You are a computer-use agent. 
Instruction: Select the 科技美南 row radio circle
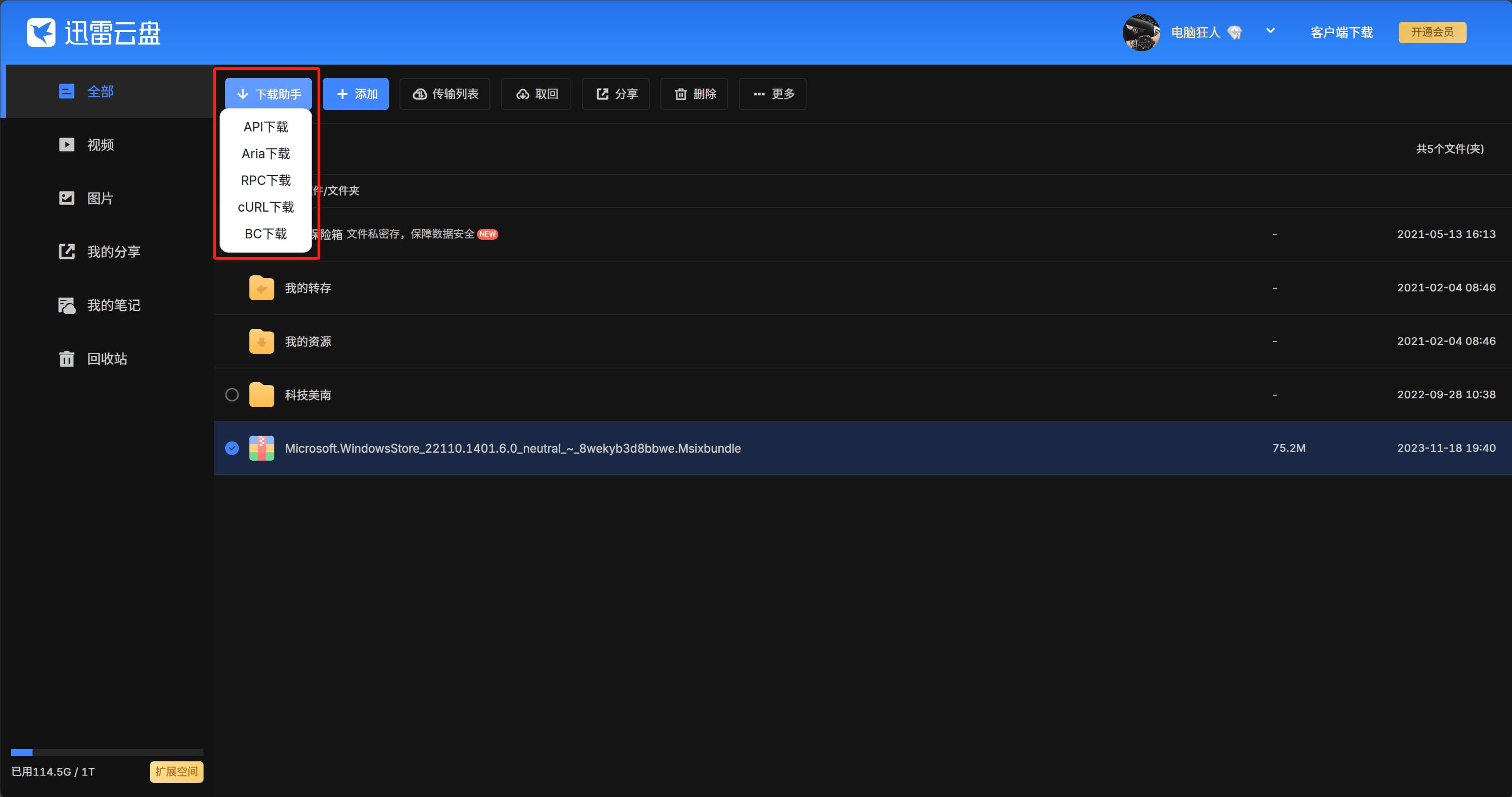click(x=232, y=395)
